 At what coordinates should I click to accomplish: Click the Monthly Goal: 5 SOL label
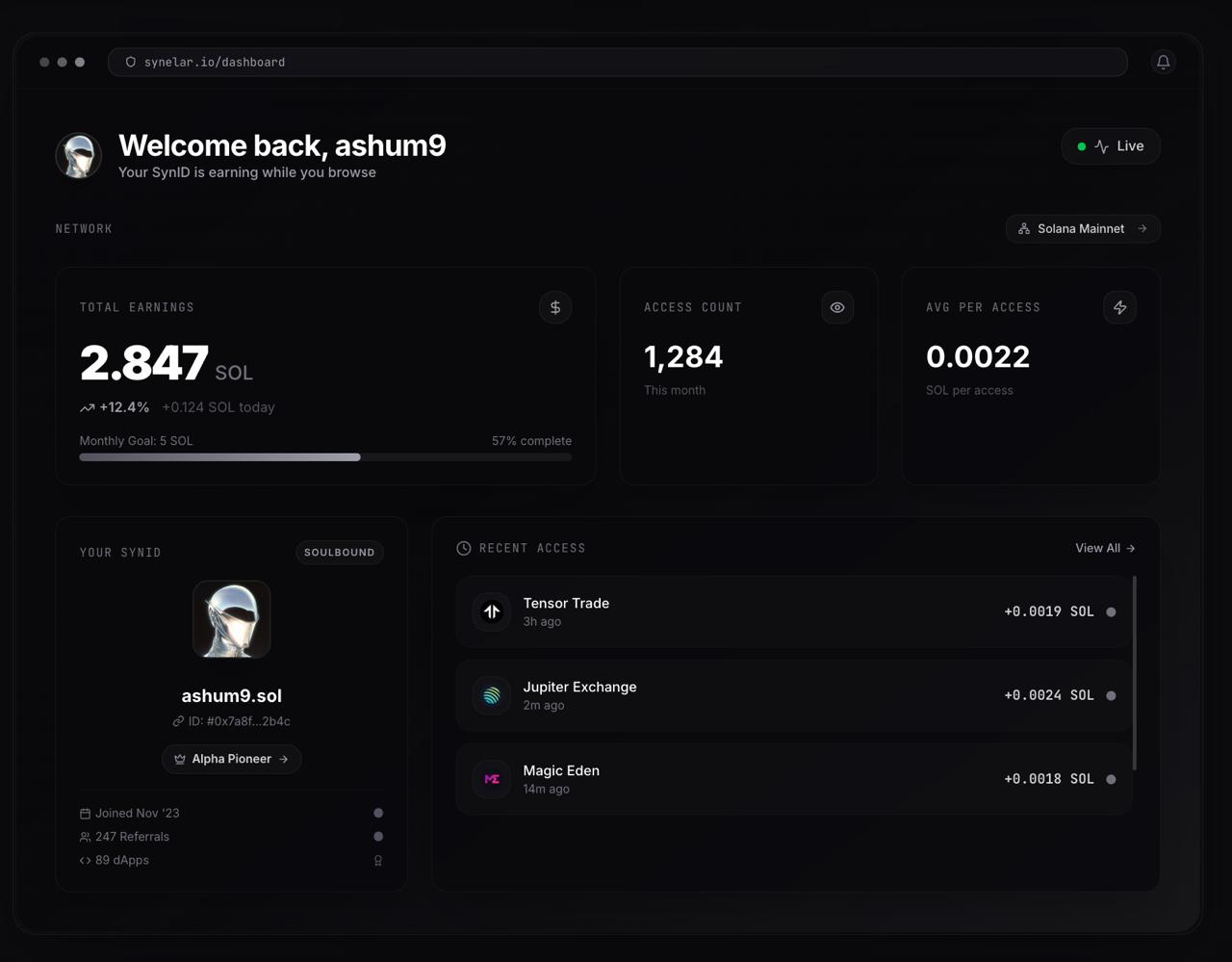point(136,441)
